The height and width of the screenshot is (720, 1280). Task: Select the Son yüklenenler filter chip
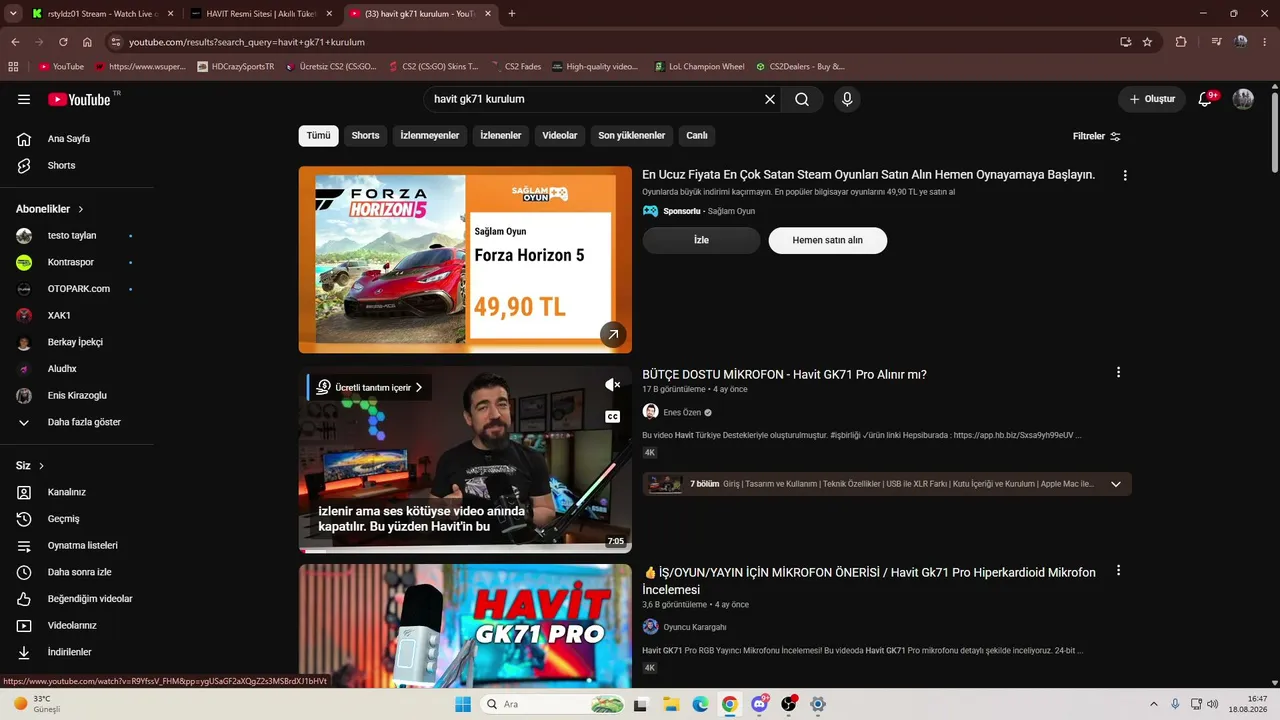pos(632,136)
